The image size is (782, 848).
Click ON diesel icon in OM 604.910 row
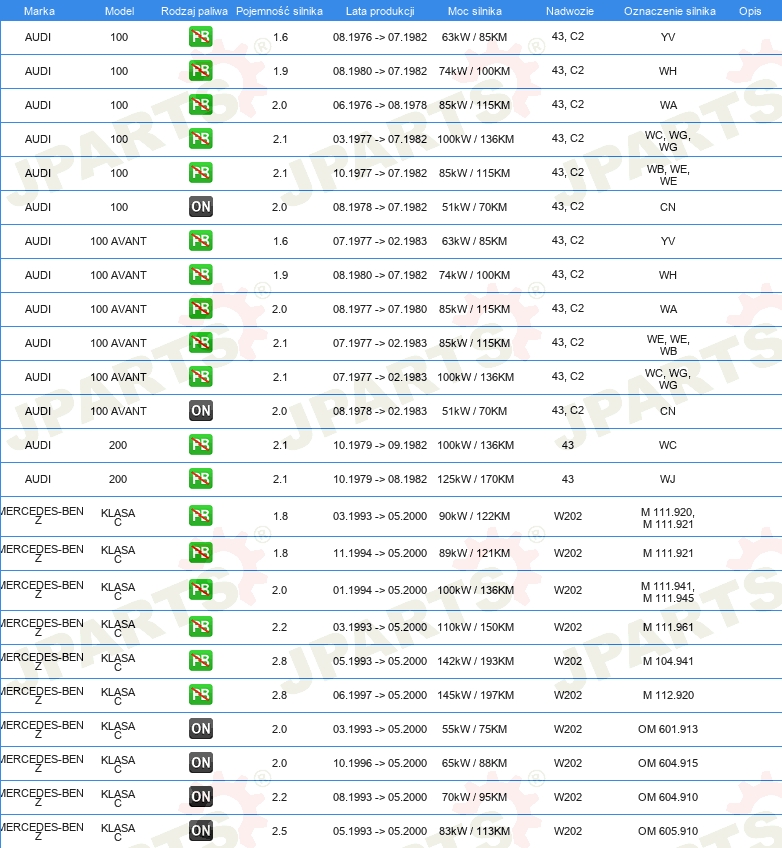[201, 797]
